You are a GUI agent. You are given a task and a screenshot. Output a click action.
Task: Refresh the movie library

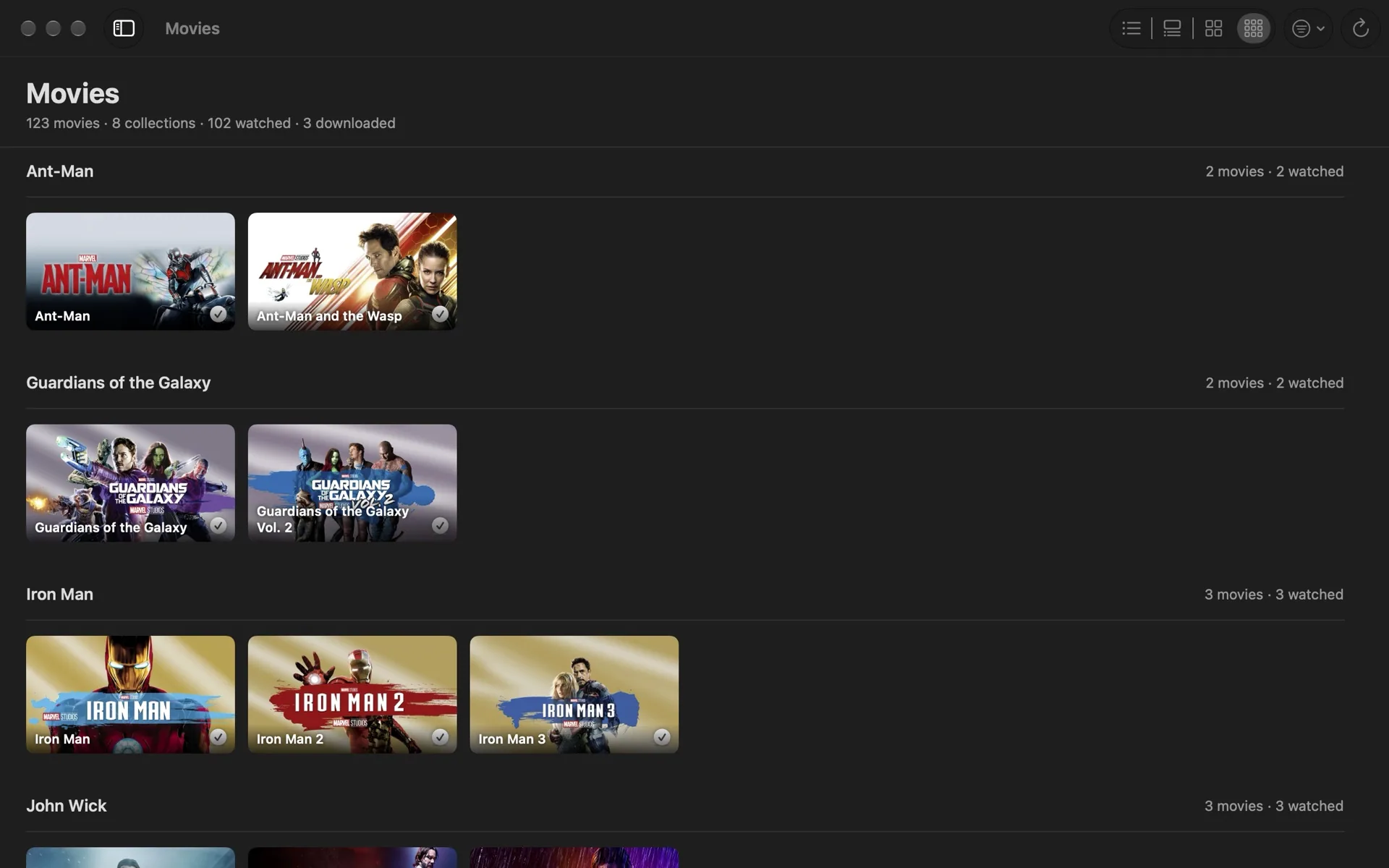[x=1360, y=28]
